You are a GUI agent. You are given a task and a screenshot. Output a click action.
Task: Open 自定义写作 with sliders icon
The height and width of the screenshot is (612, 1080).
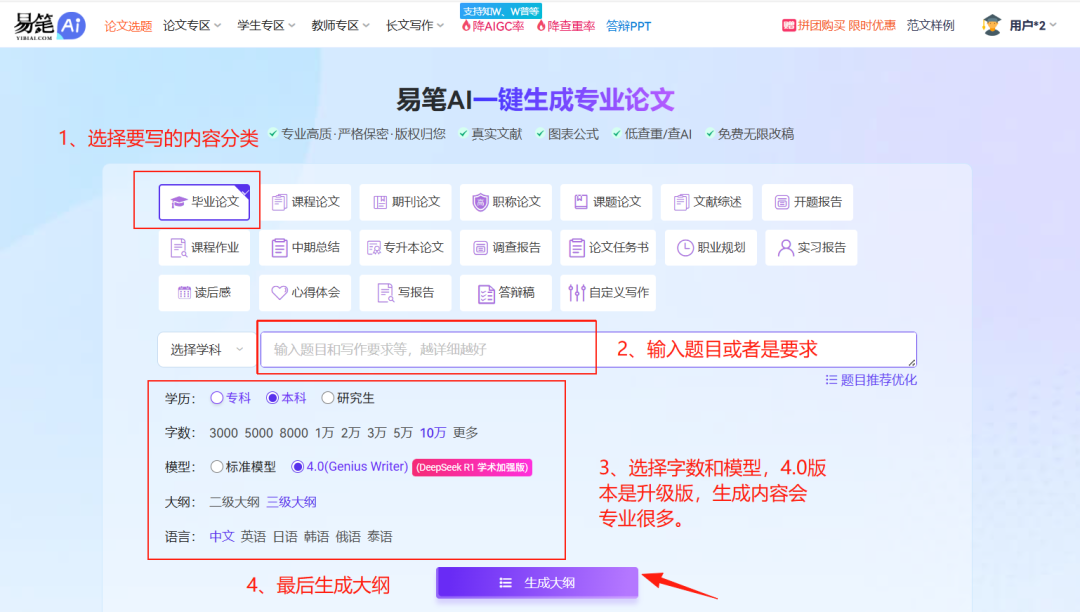tap(608, 293)
